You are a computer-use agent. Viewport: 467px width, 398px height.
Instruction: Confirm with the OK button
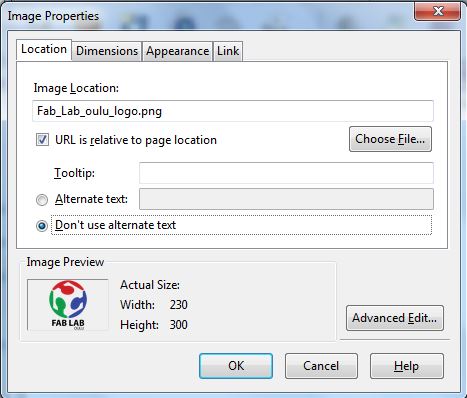[x=236, y=366]
